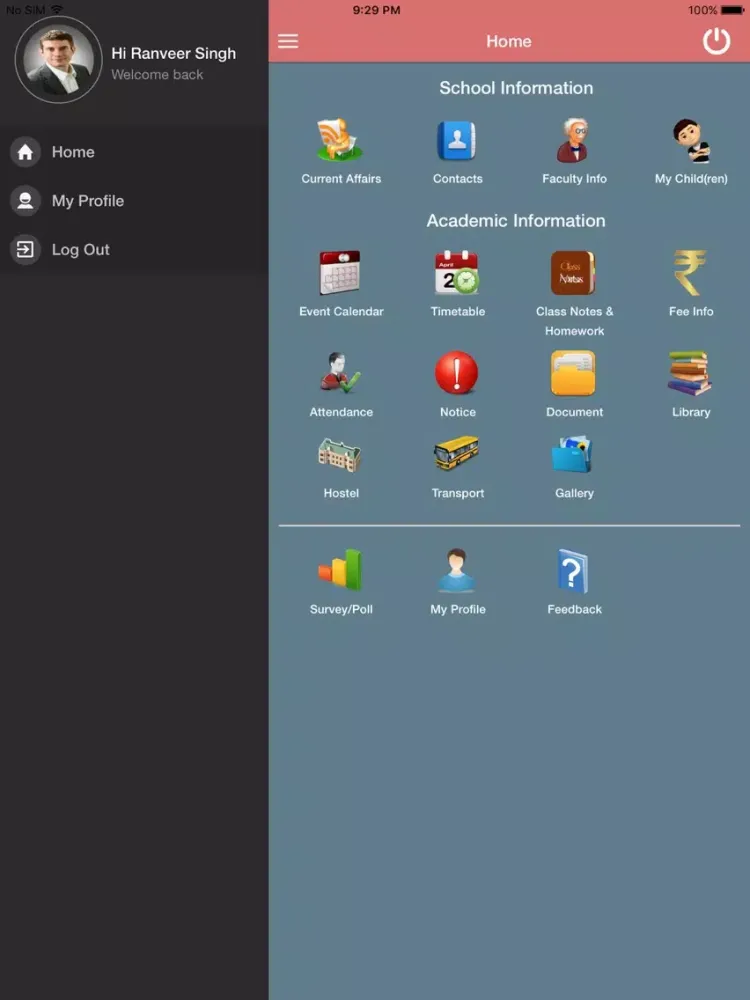The image size is (750, 1000).
Task: Check Fee Info rupee icon
Action: (690, 273)
